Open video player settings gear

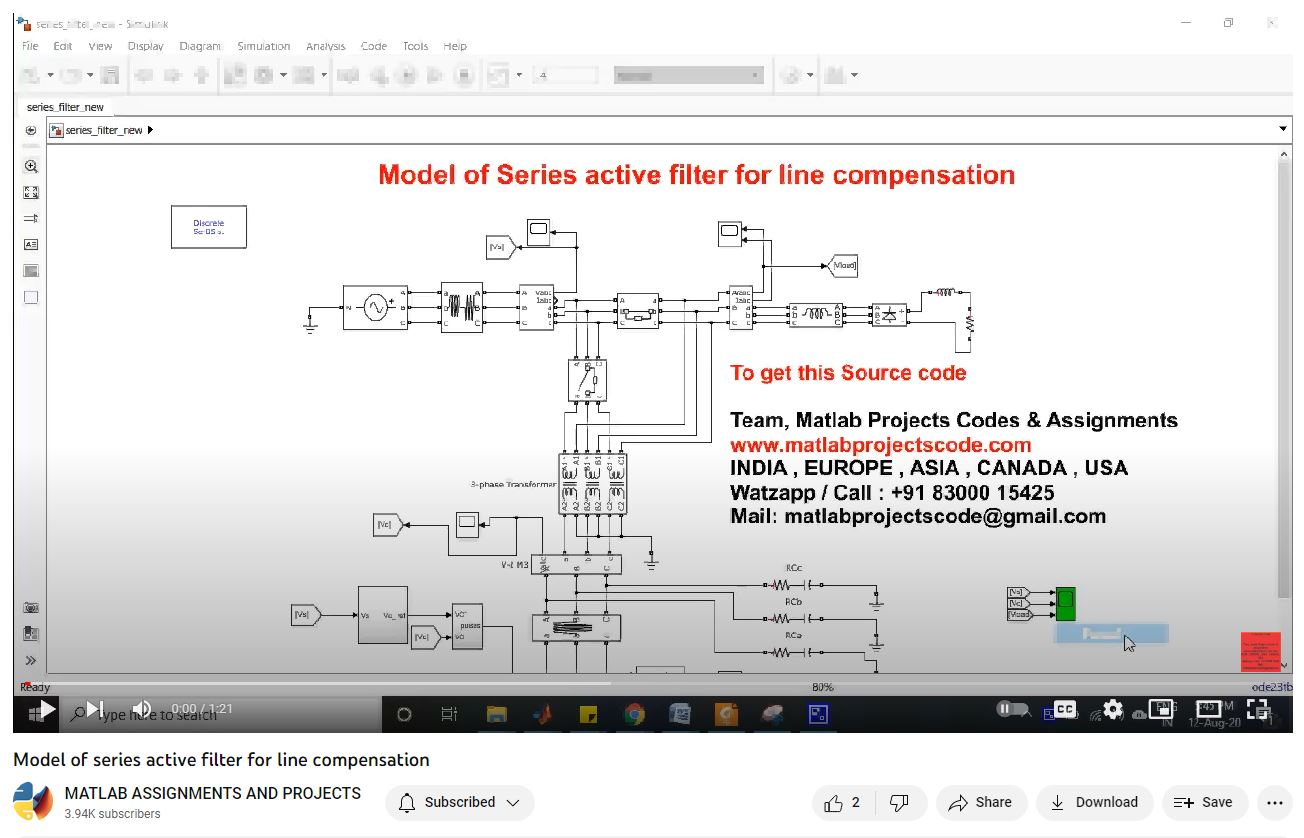pos(1113,710)
